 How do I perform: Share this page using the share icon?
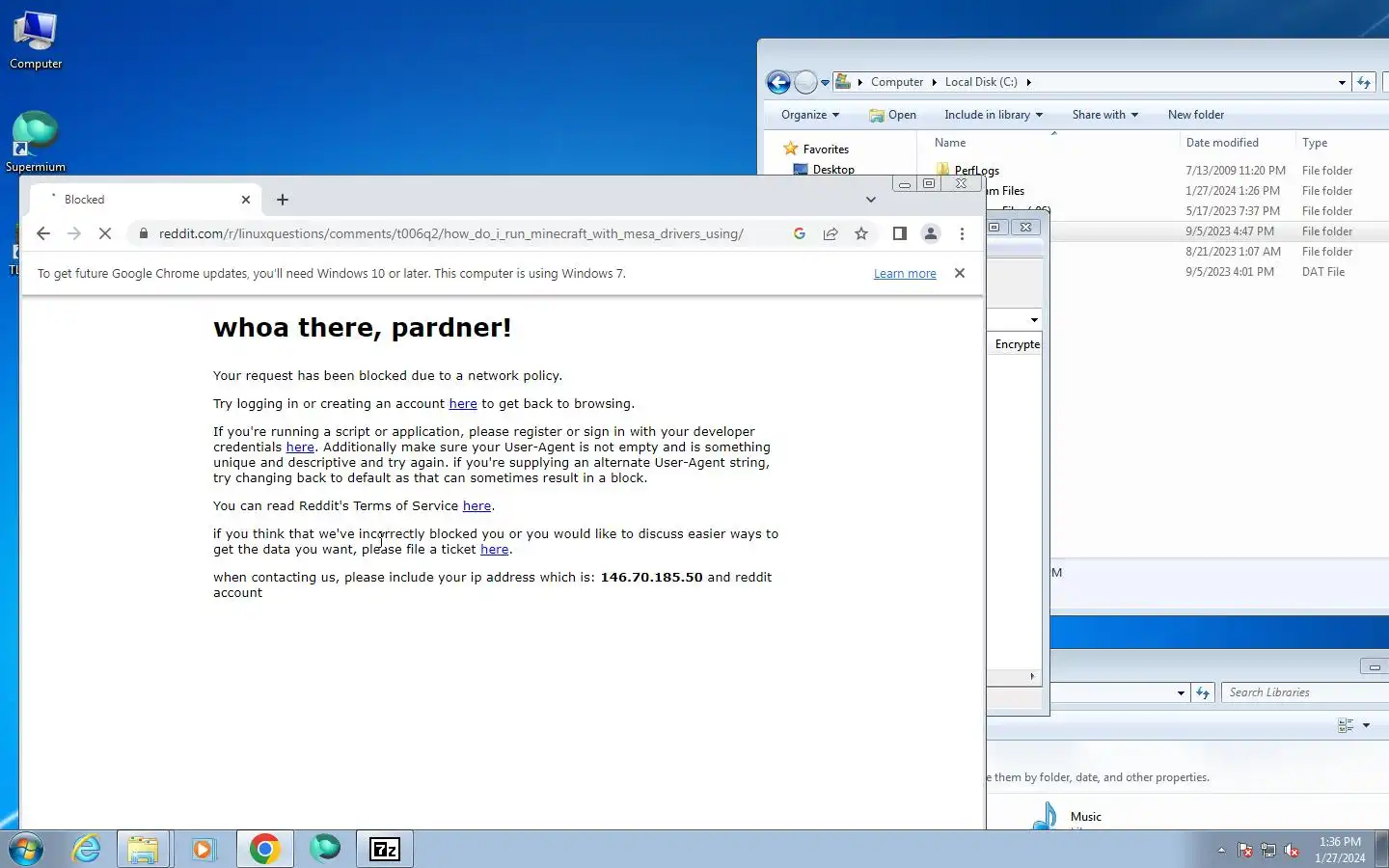tap(831, 233)
